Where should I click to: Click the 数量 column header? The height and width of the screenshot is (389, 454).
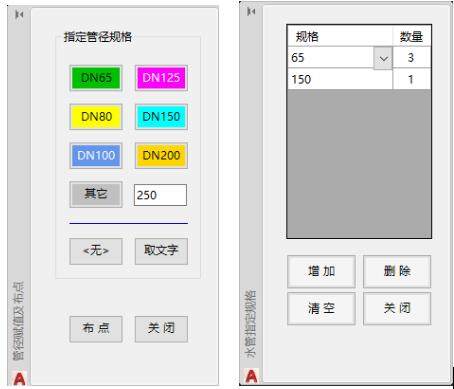pyautogui.click(x=412, y=36)
